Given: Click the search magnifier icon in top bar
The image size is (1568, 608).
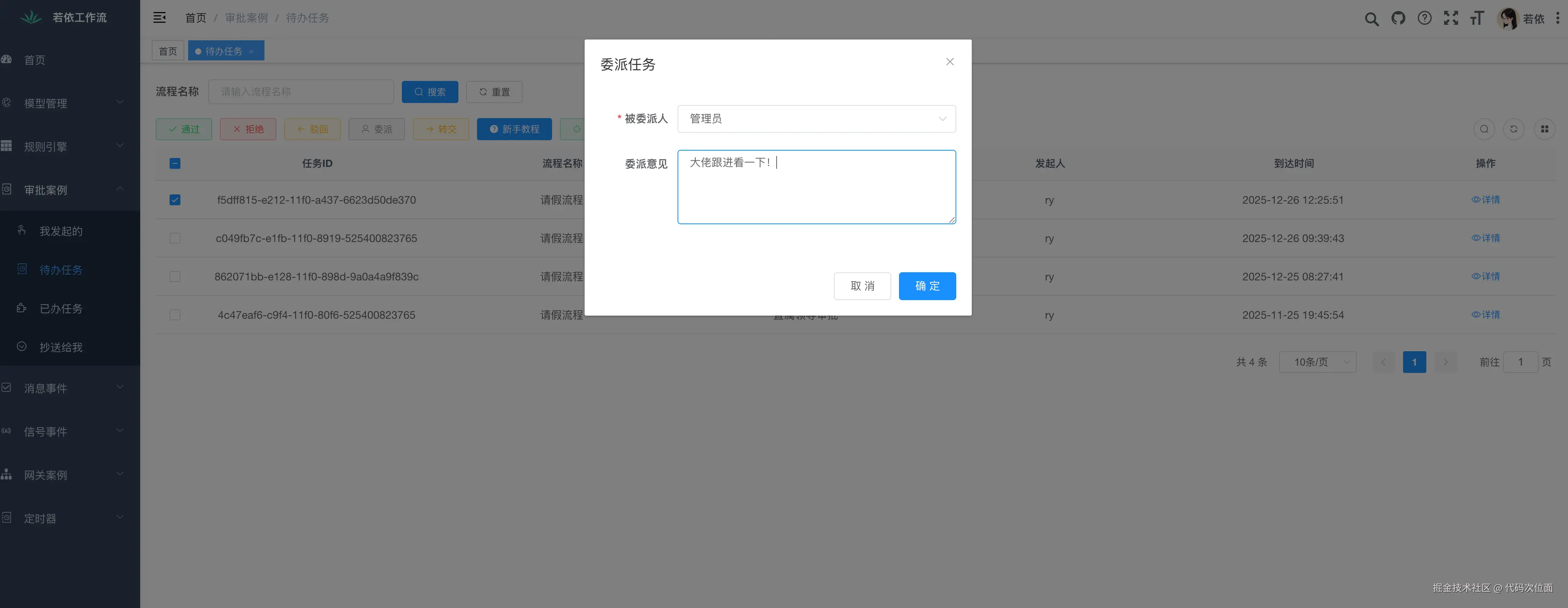Looking at the screenshot, I should coord(1371,19).
